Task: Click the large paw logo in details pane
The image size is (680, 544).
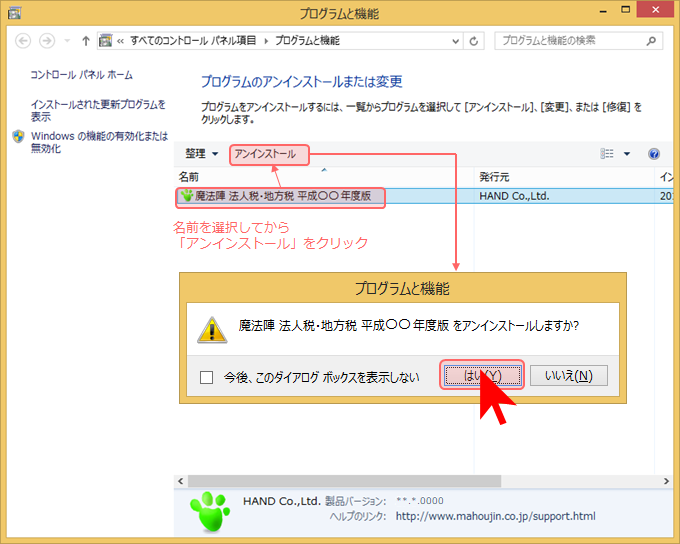Action: (x=210, y=512)
